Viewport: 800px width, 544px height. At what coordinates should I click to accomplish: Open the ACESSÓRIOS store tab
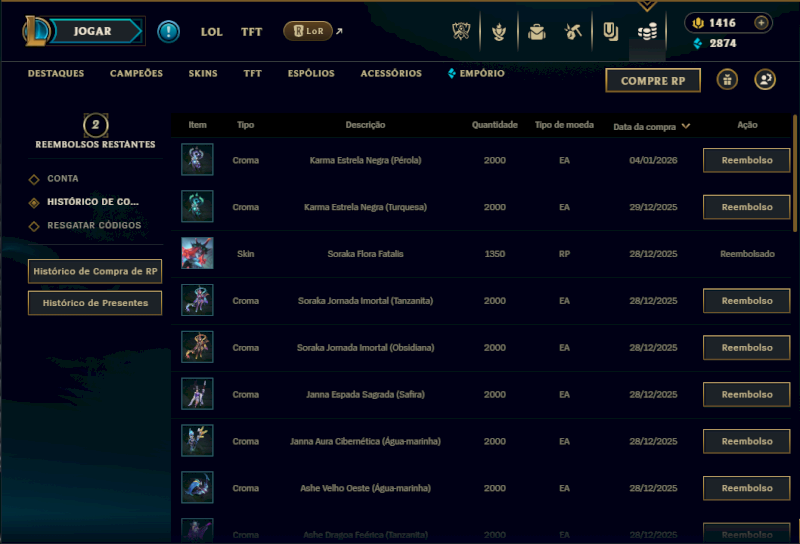(x=391, y=73)
